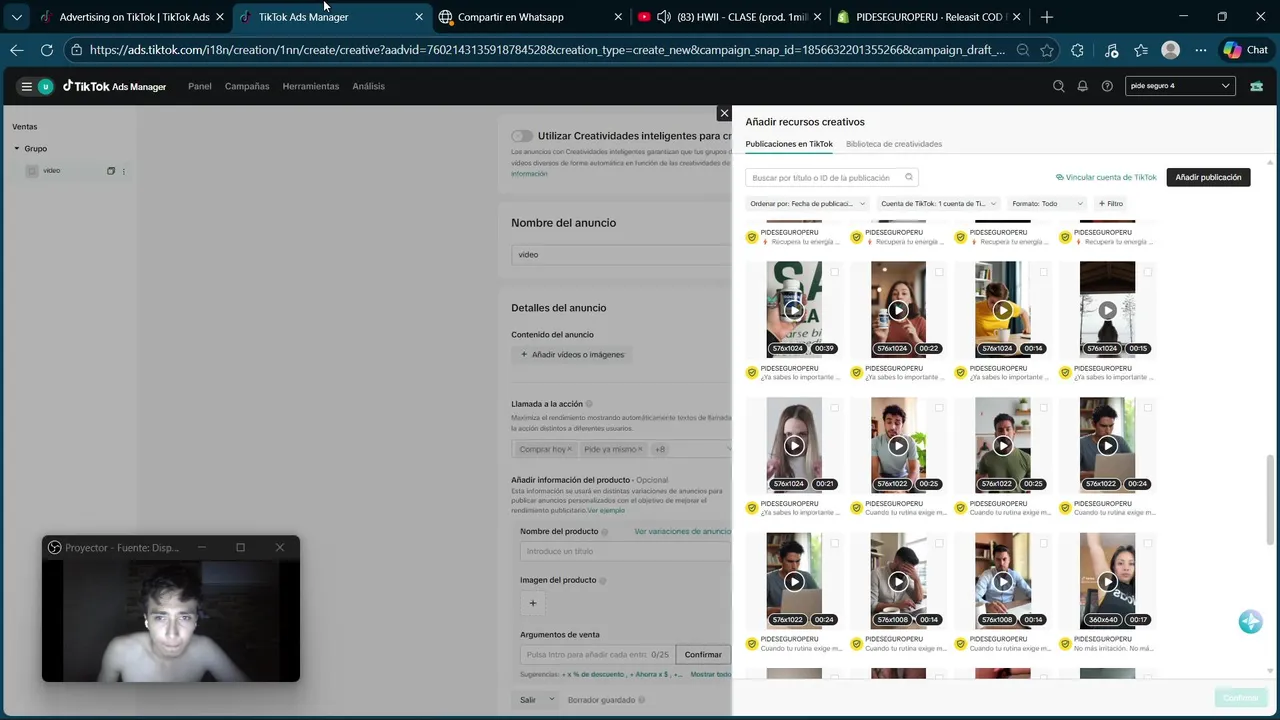Screen dimensions: 1280x720
Task: Play the 00:22 video preview
Action: tap(898, 310)
